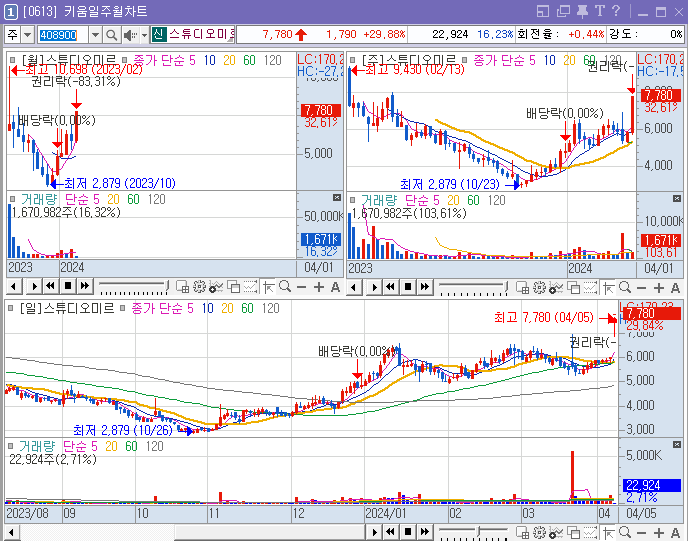688x541 pixels.
Task: Click the overlapping windows icon in title bar
Action: [563, 11]
